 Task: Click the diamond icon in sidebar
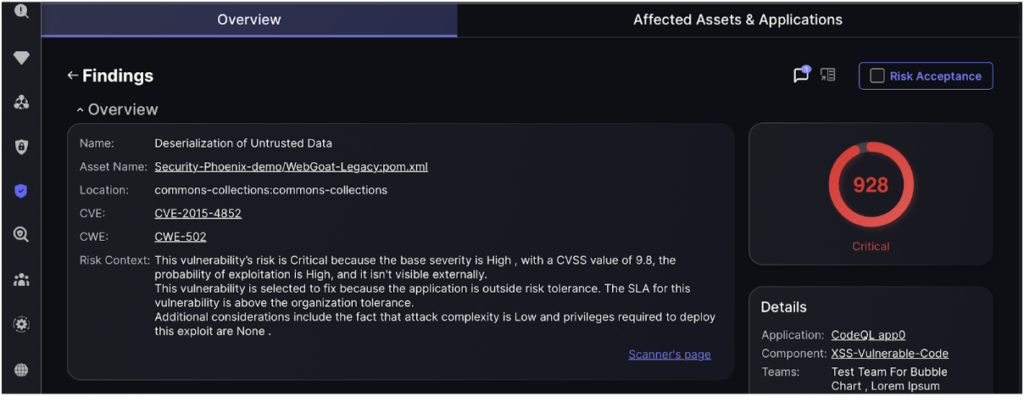(21, 58)
